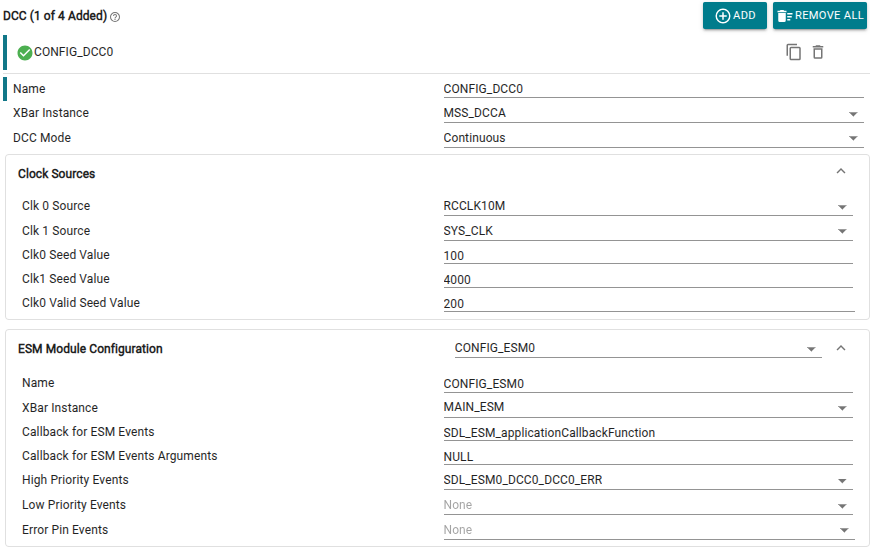Open the Clk 0 Source dropdown
The height and width of the screenshot is (555, 876).
pyautogui.click(x=648, y=206)
